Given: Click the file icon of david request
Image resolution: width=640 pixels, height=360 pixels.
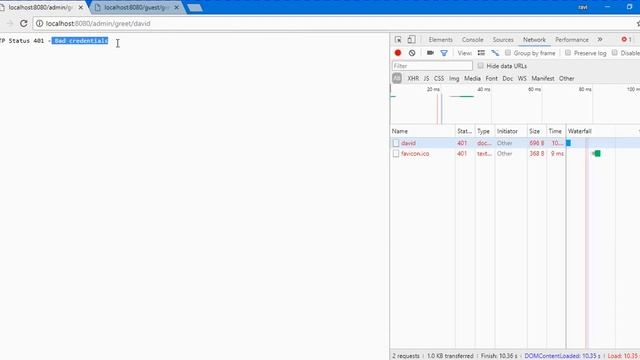Looking at the screenshot, I should [x=396, y=143].
